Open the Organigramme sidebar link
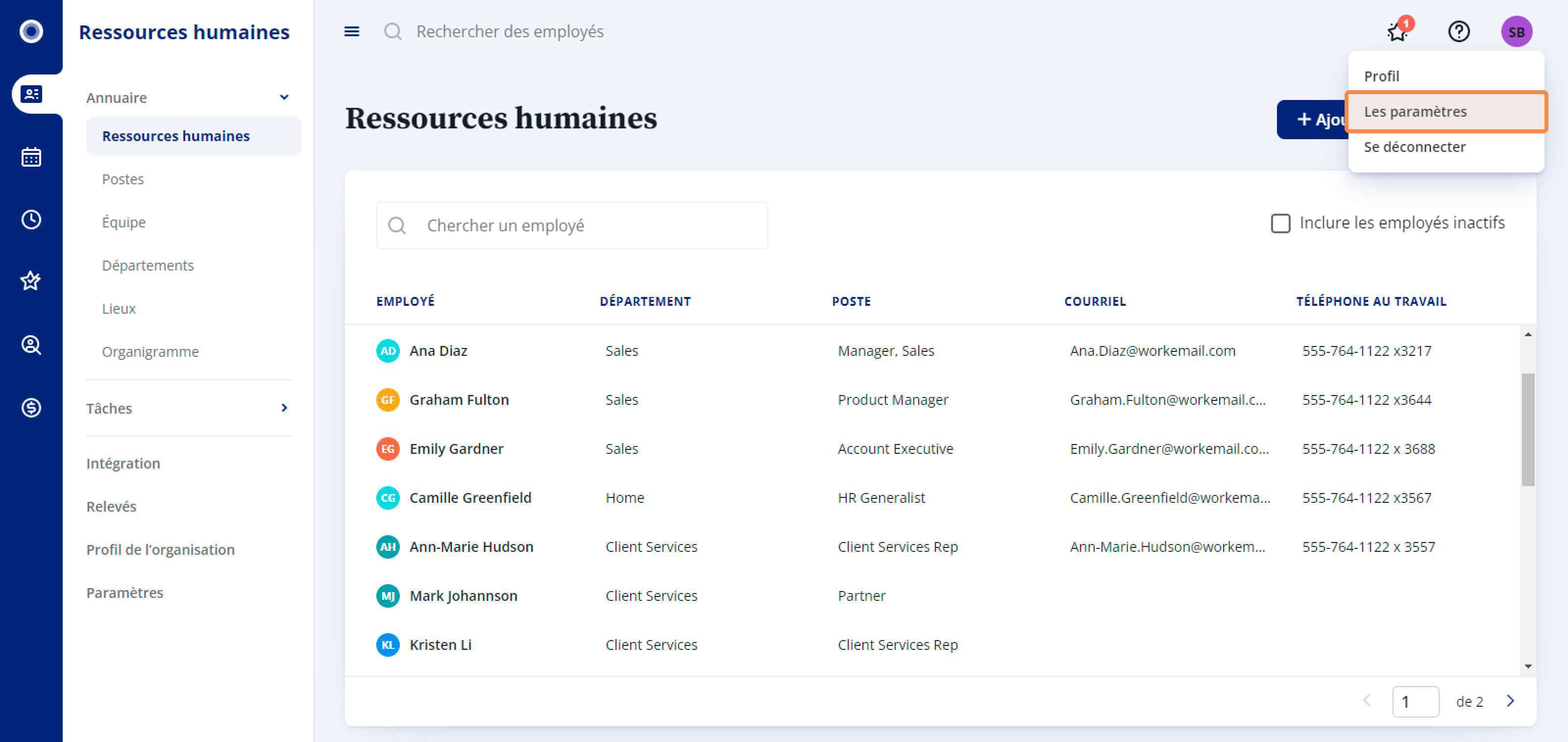1568x742 pixels. [150, 352]
